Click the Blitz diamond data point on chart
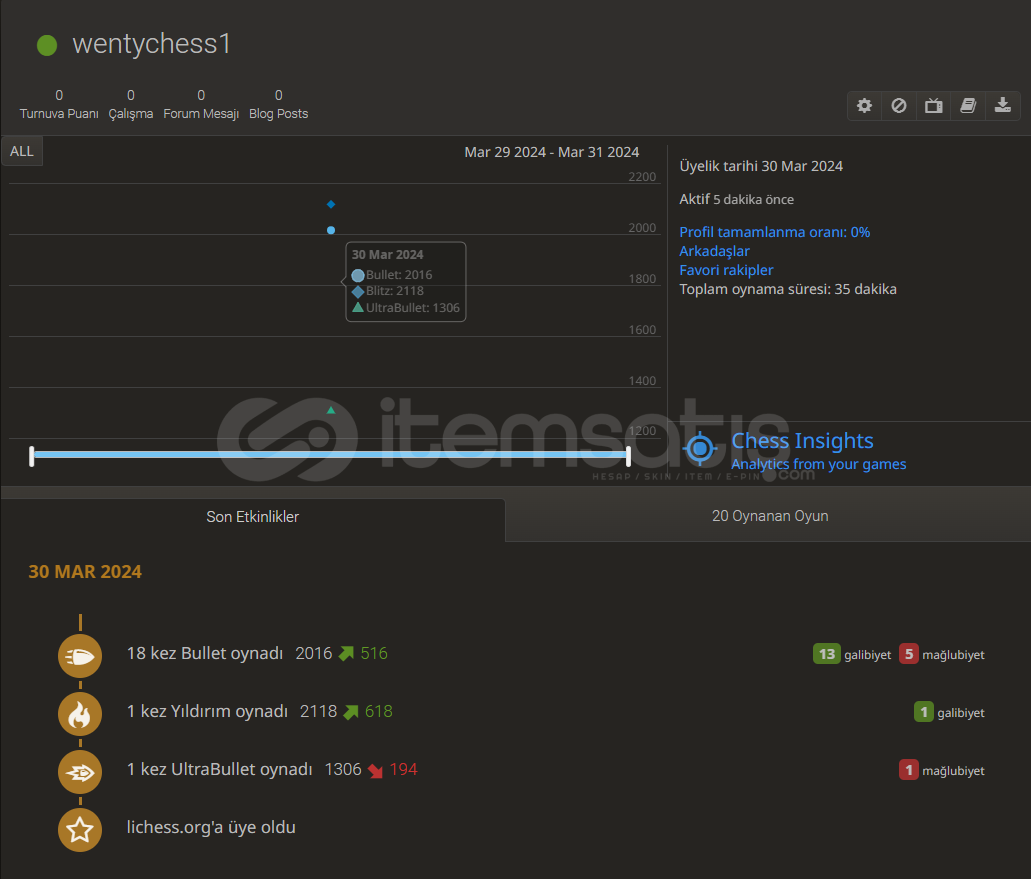Image resolution: width=1031 pixels, height=879 pixels. [331, 204]
